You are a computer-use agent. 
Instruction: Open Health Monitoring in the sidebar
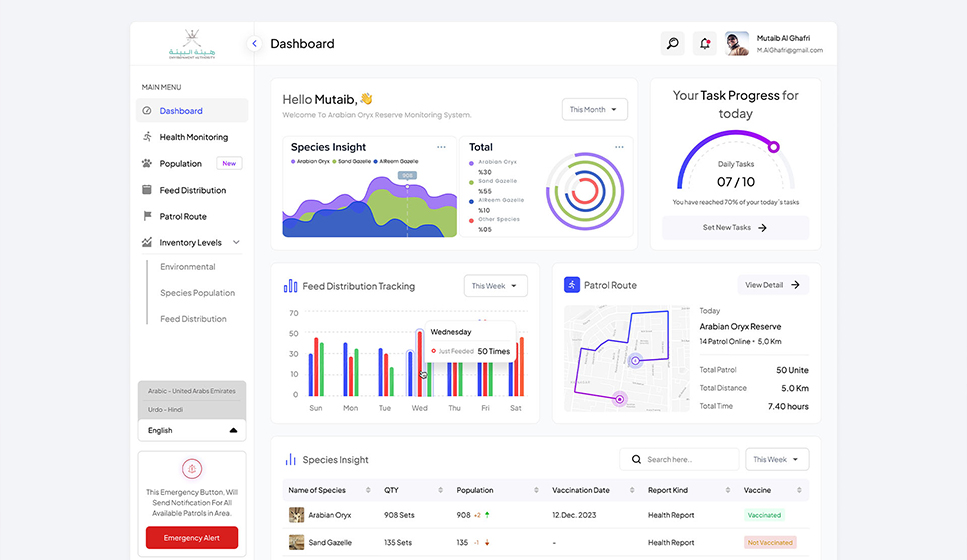point(193,137)
